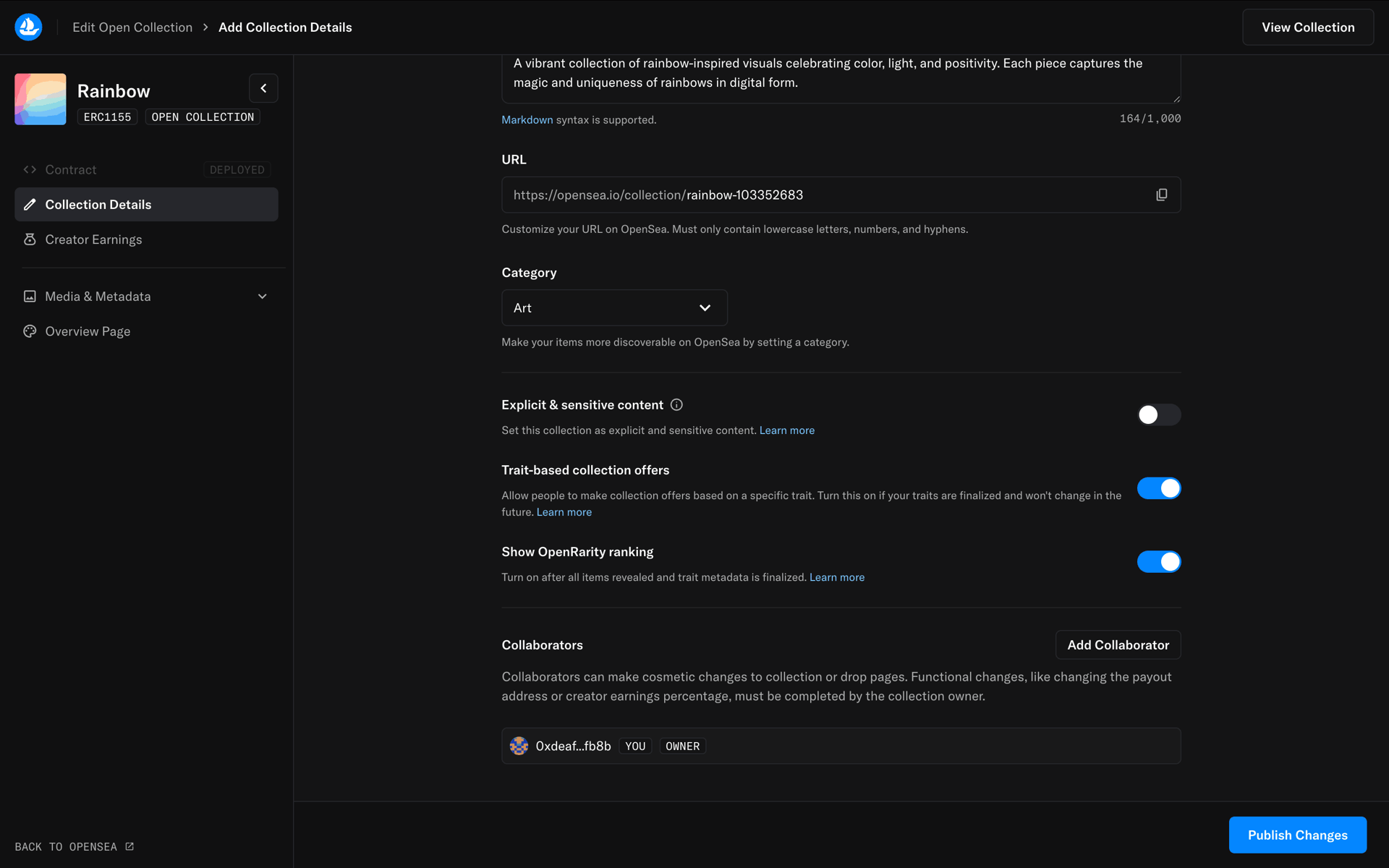Click the ERC1155 badge
The image size is (1389, 868).
pos(107,117)
